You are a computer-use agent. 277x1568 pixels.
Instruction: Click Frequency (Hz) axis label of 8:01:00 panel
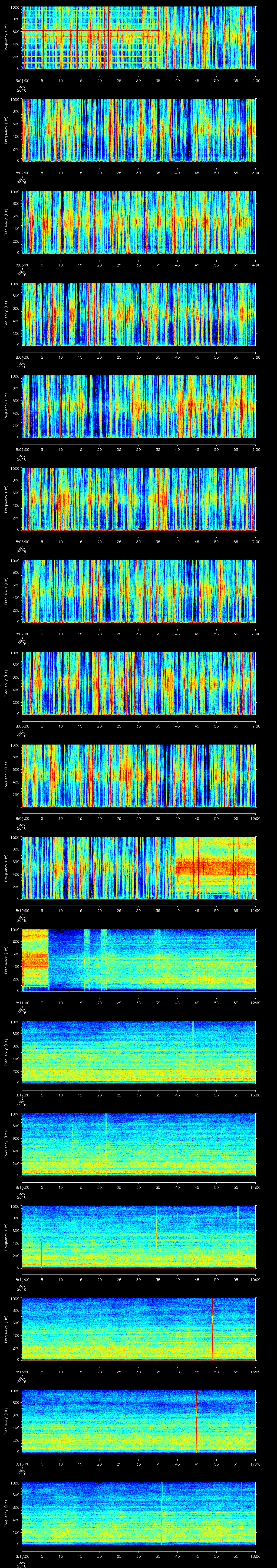(x=6, y=38)
